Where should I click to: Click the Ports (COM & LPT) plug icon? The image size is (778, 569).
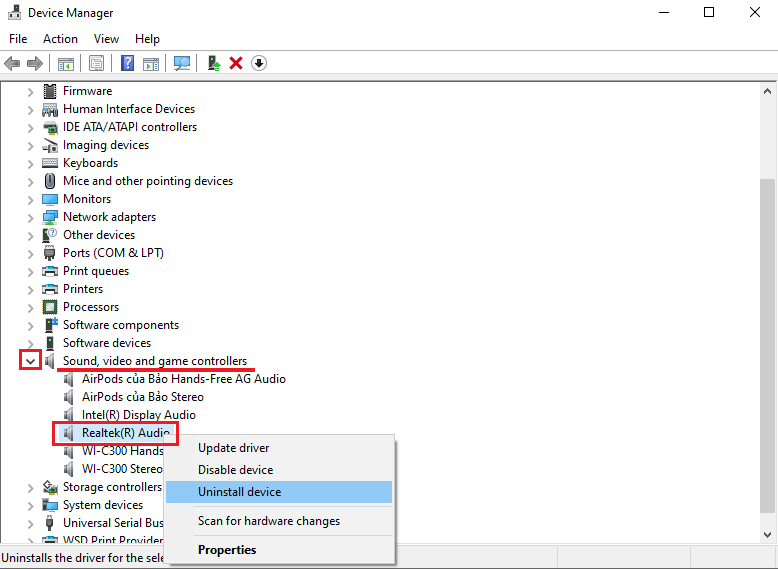click(50, 253)
